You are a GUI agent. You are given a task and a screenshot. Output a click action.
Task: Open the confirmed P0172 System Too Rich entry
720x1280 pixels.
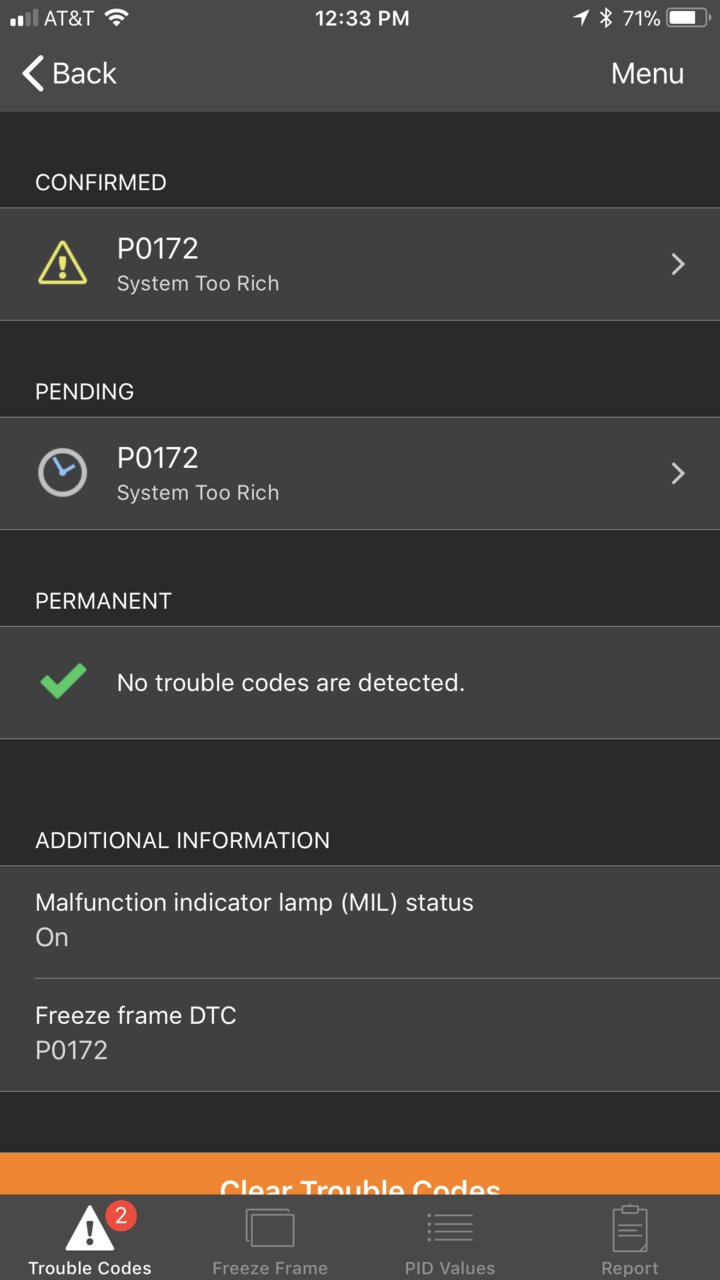(360, 264)
